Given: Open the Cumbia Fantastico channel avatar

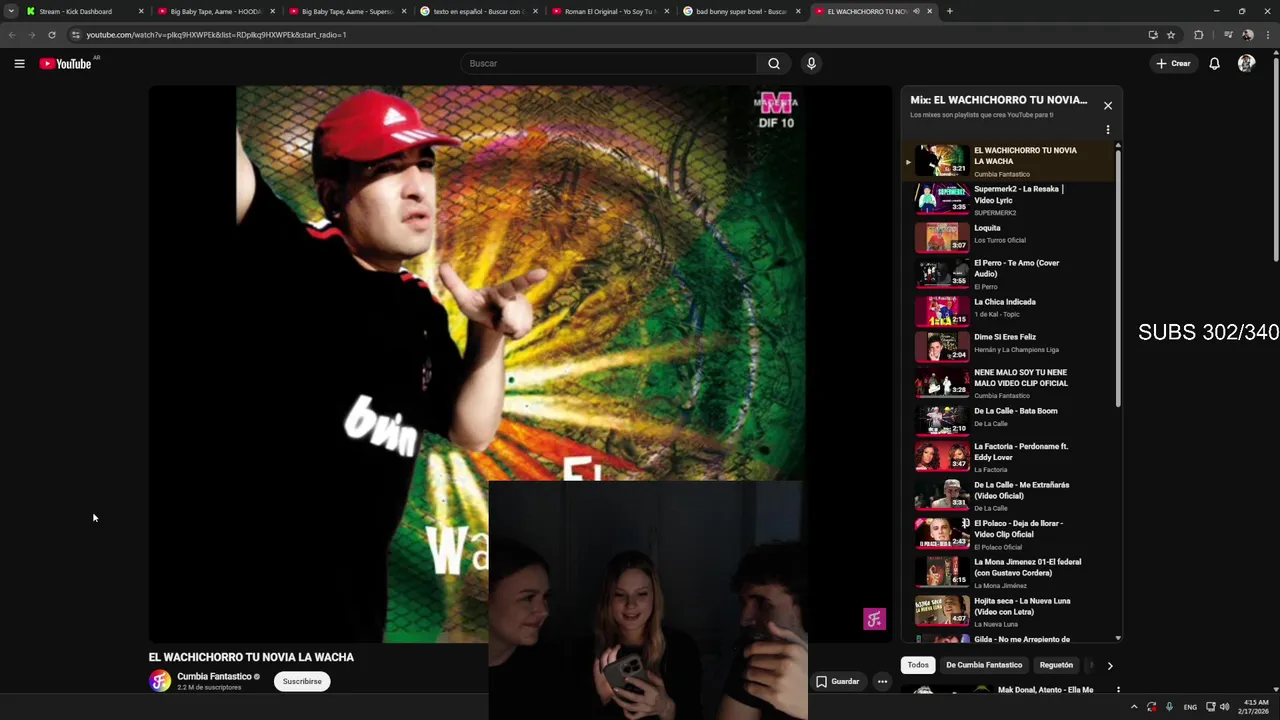Looking at the screenshot, I should pyautogui.click(x=160, y=681).
